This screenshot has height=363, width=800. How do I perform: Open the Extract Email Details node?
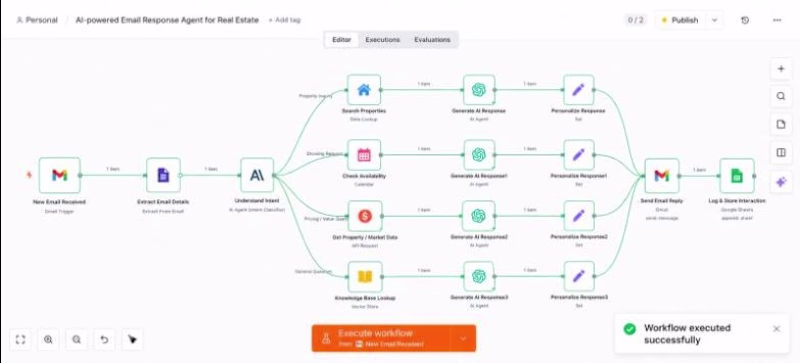pos(163,175)
